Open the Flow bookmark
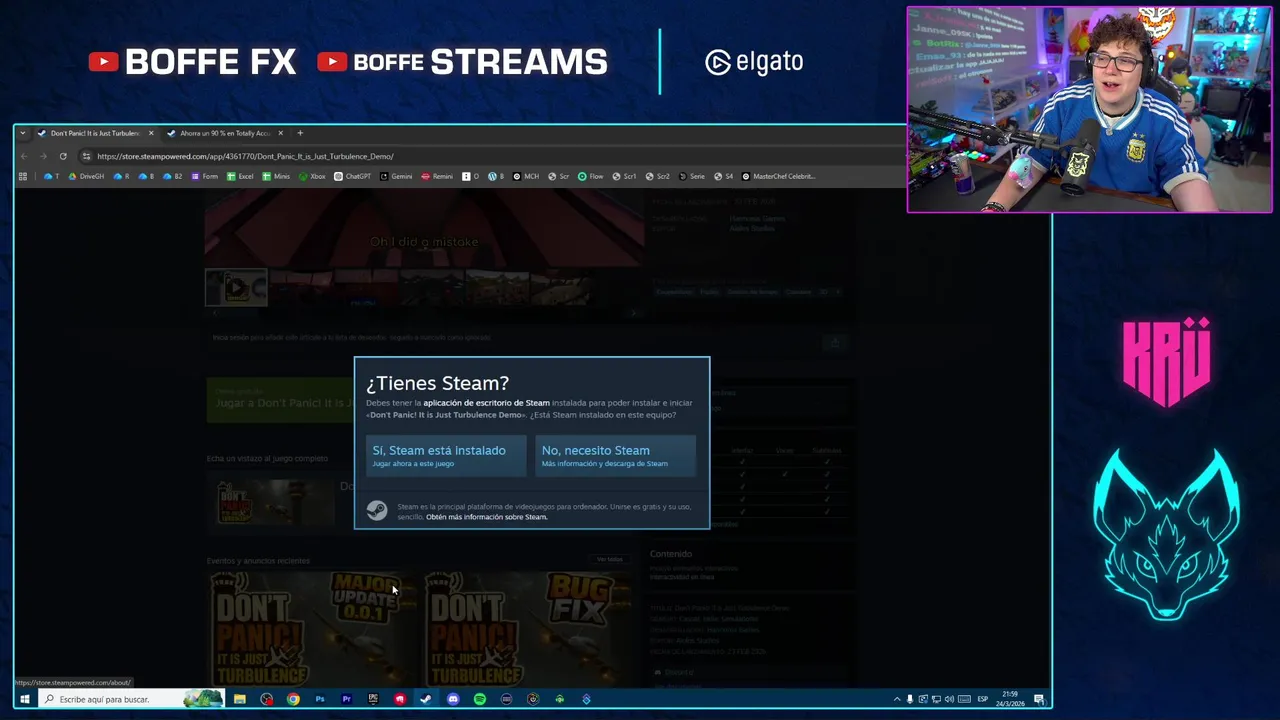 [590, 176]
